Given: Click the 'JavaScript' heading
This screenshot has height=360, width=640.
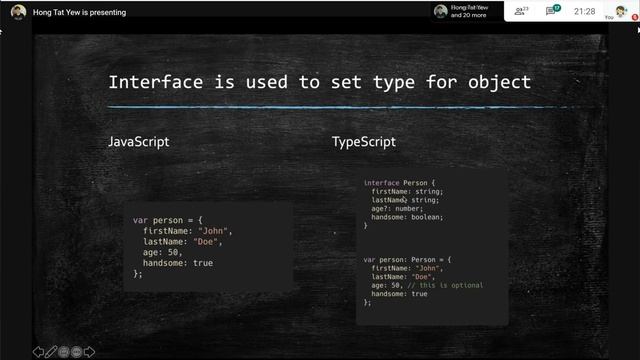Looking at the screenshot, I should 139,142.
